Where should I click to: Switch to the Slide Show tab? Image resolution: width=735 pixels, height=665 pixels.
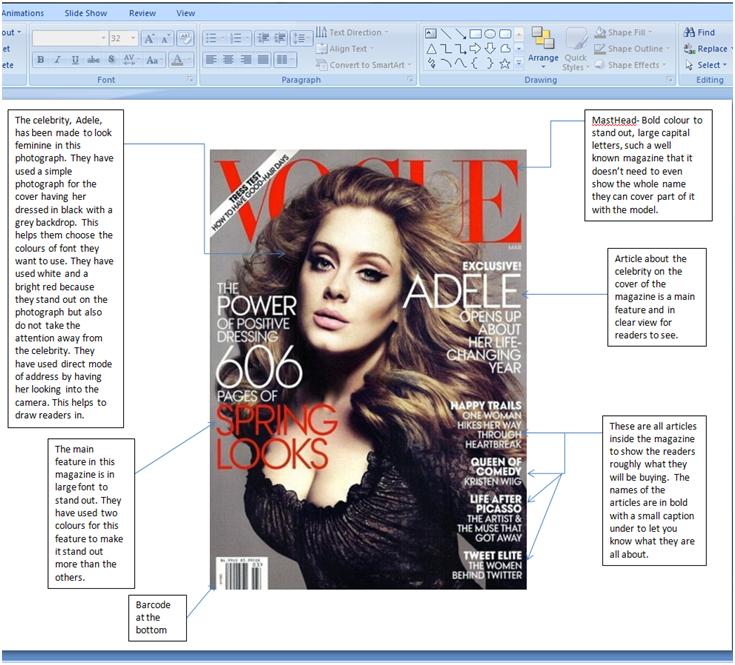[86, 13]
